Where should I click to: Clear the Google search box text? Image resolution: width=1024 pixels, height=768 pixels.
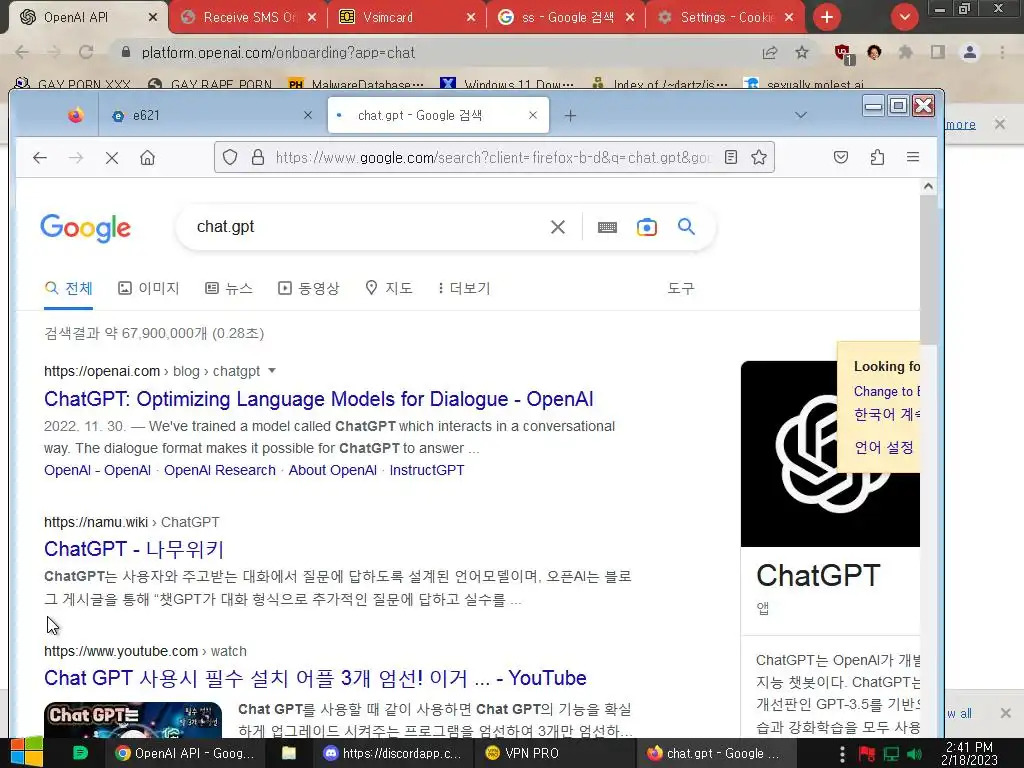558,227
